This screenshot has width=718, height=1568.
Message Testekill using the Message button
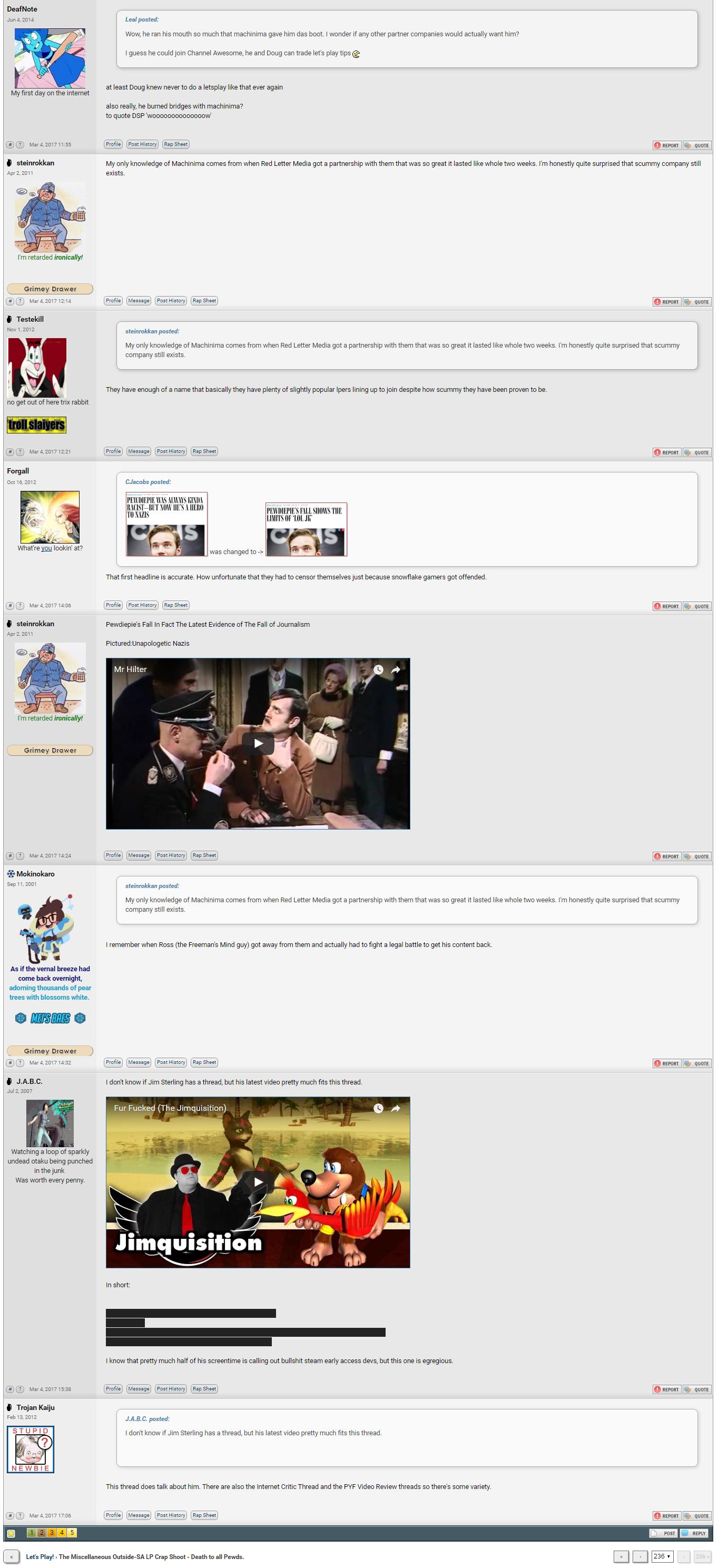coord(139,451)
